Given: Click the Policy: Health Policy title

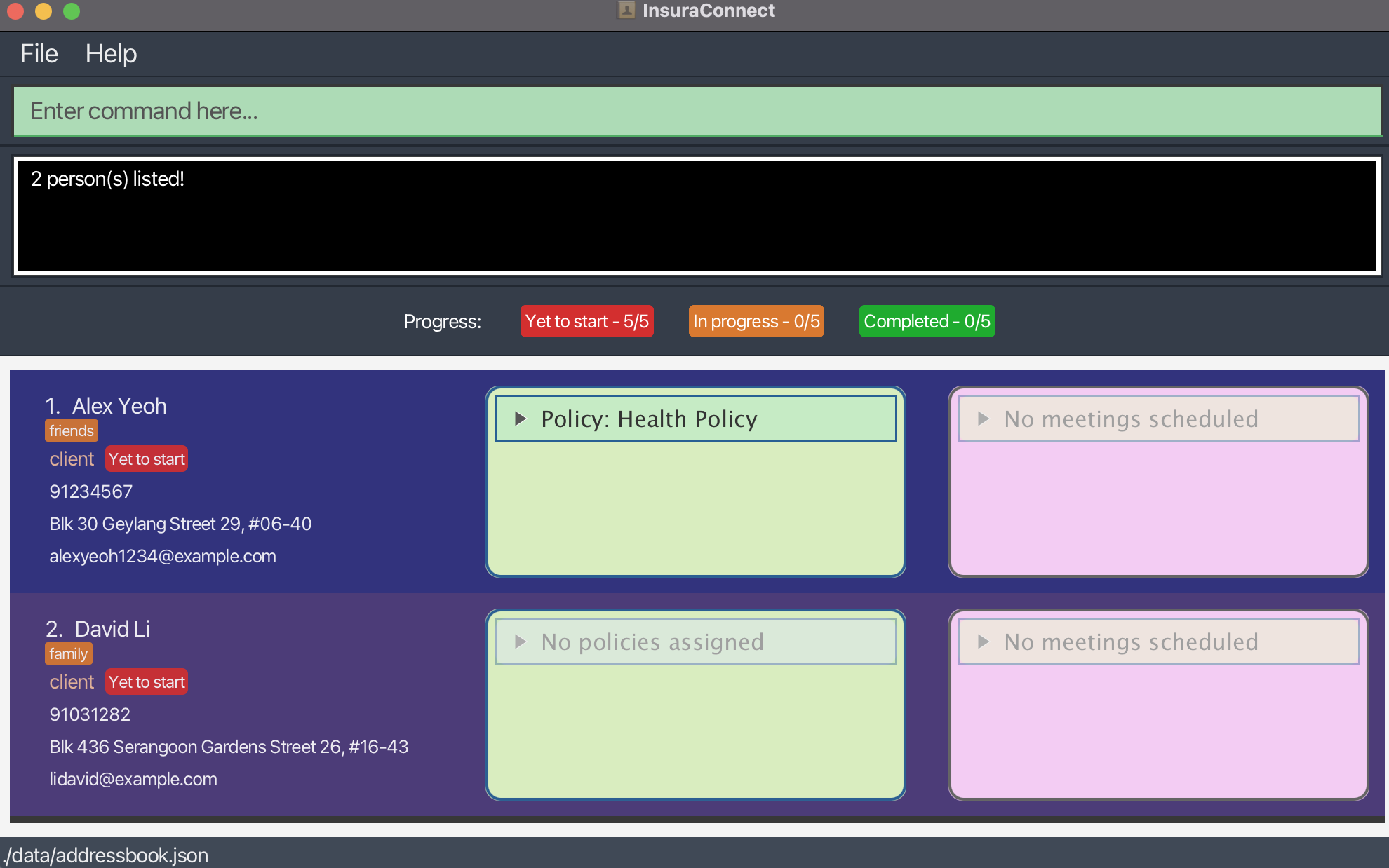Looking at the screenshot, I should 649,419.
